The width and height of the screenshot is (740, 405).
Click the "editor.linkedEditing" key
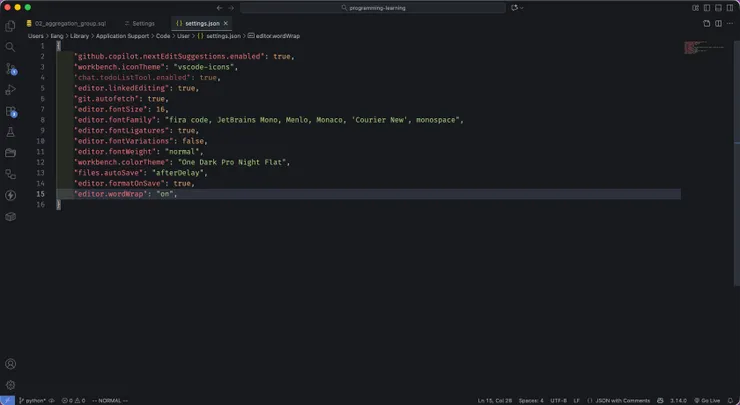(122, 88)
